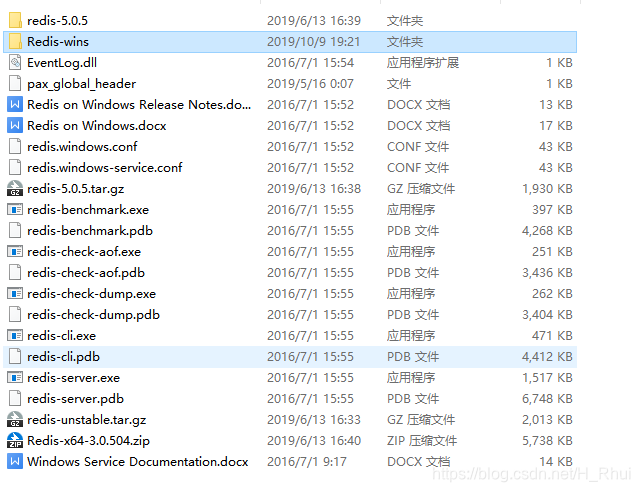Select the redis-unstable.tar.gz file name
Image resolution: width=640 pixels, height=492 pixels.
click(x=87, y=420)
